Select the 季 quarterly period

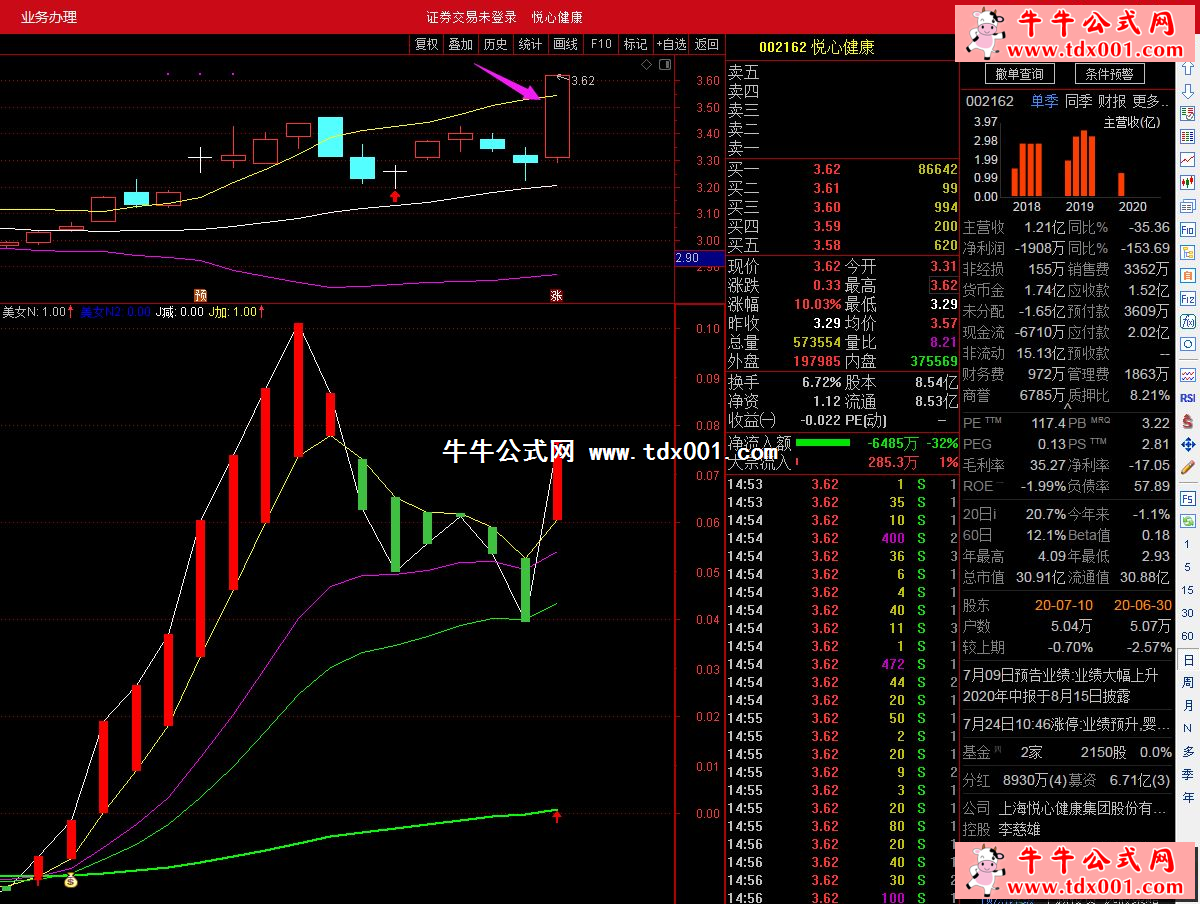pyautogui.click(x=1188, y=775)
